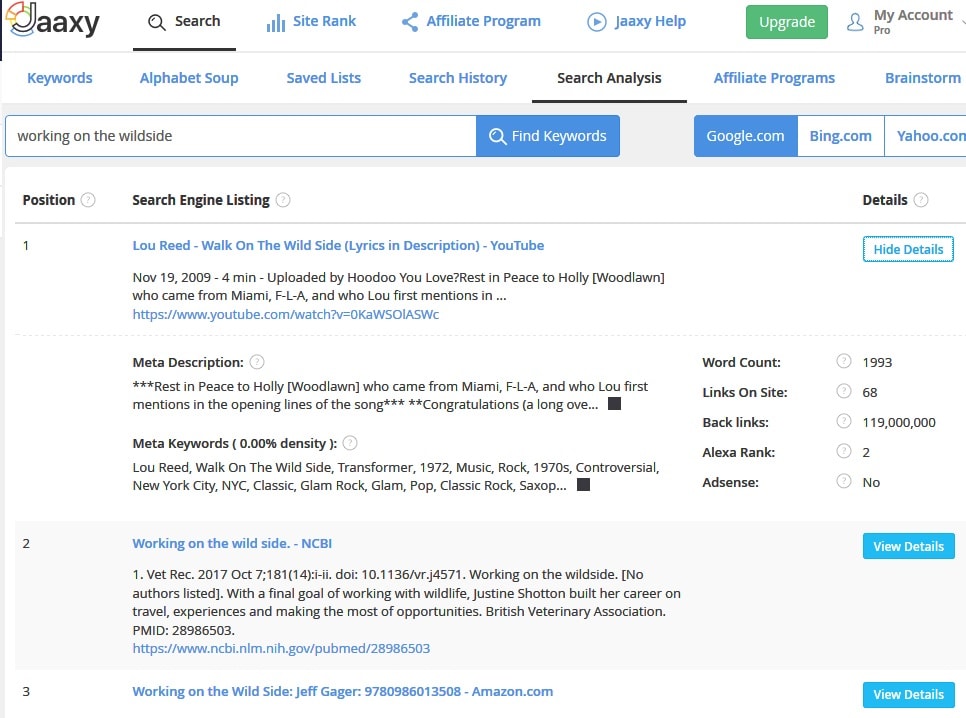Click the help icon next to Position

tap(88, 200)
